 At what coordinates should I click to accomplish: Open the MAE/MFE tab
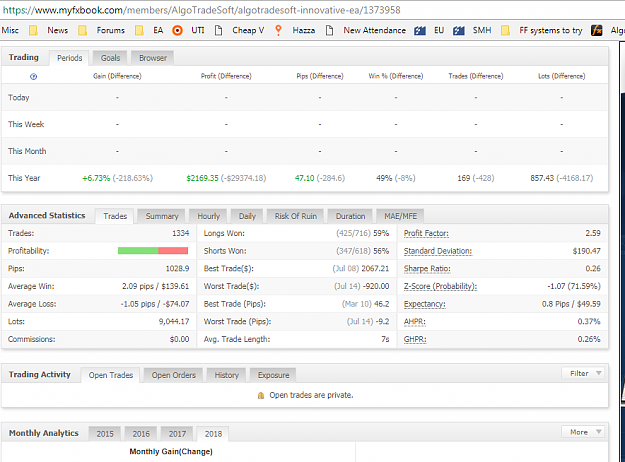pyautogui.click(x=400, y=216)
